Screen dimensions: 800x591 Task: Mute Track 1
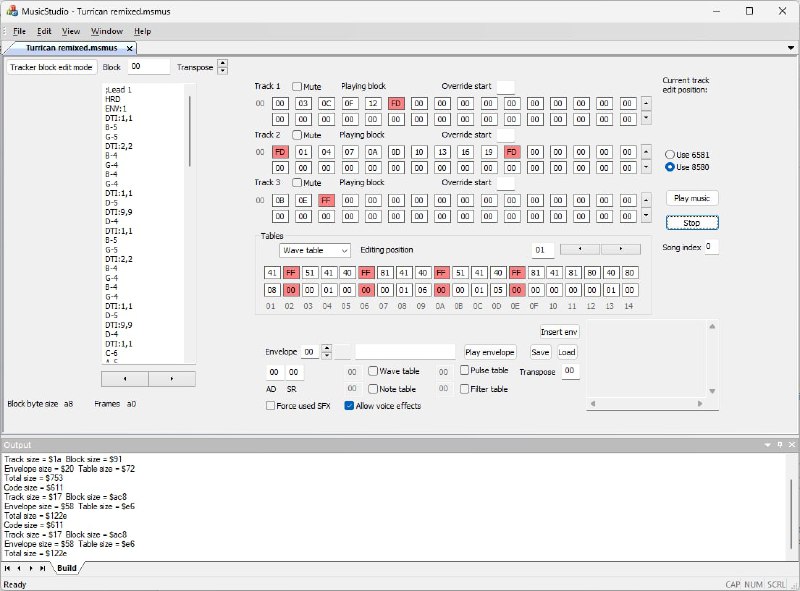297,87
